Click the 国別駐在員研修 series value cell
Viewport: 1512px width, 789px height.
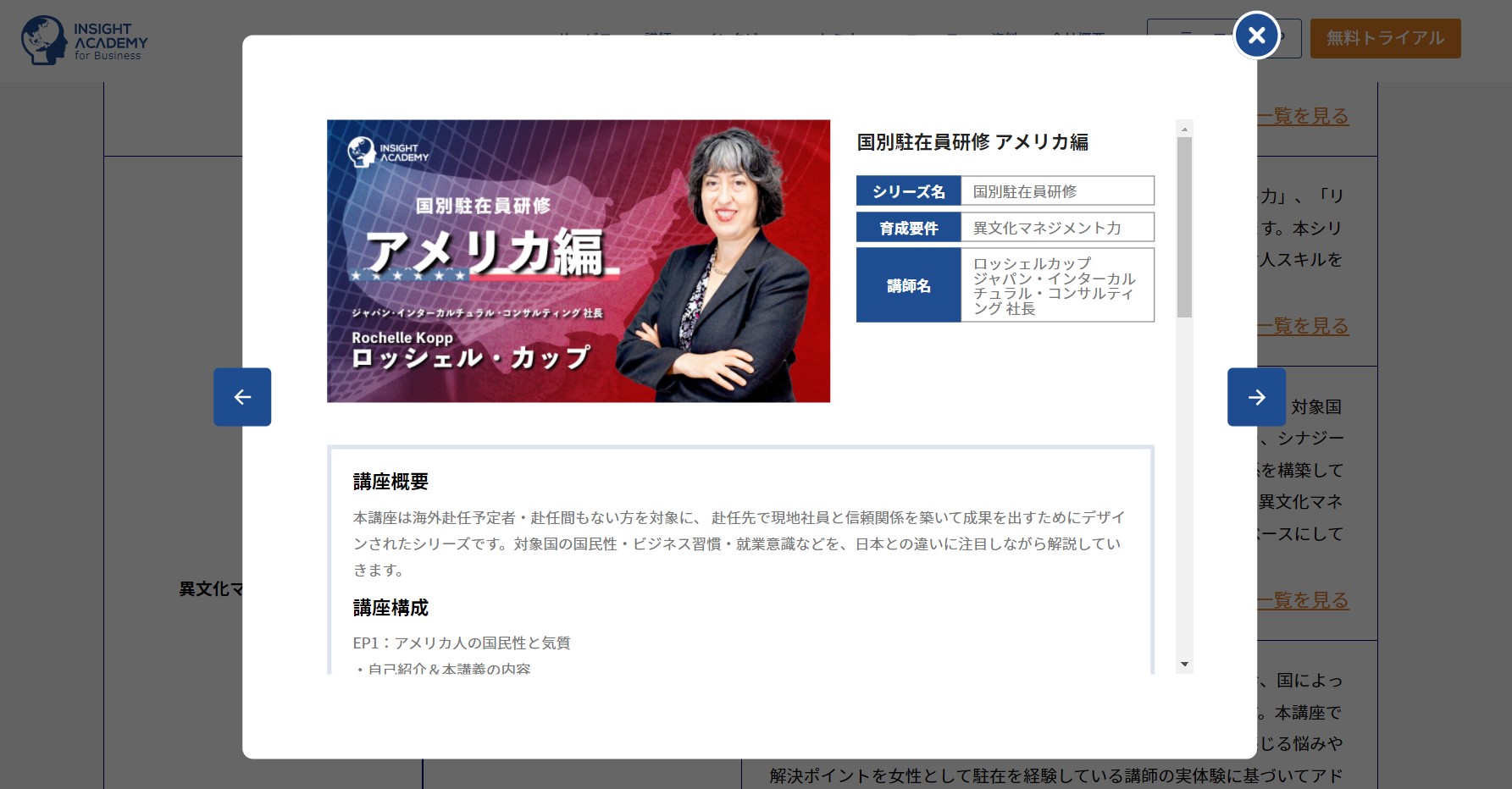(x=1057, y=191)
